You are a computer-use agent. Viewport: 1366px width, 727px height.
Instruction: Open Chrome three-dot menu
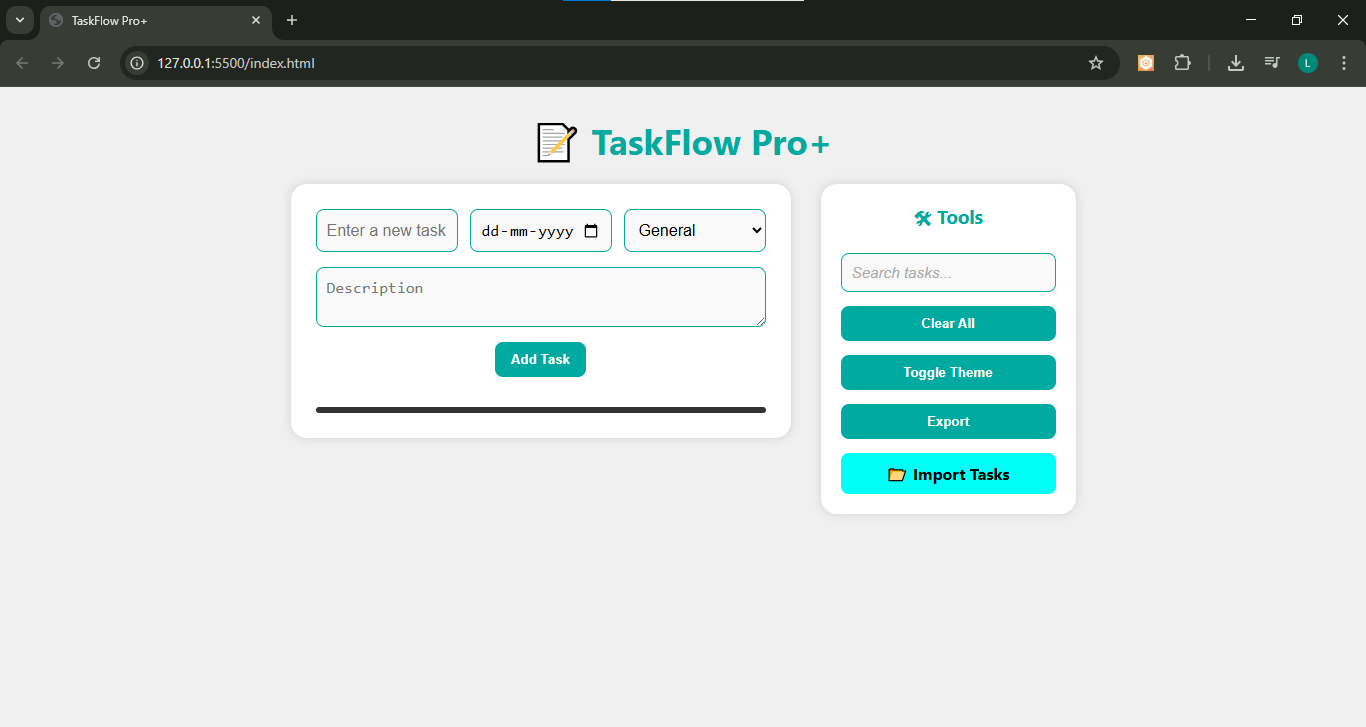(1343, 63)
